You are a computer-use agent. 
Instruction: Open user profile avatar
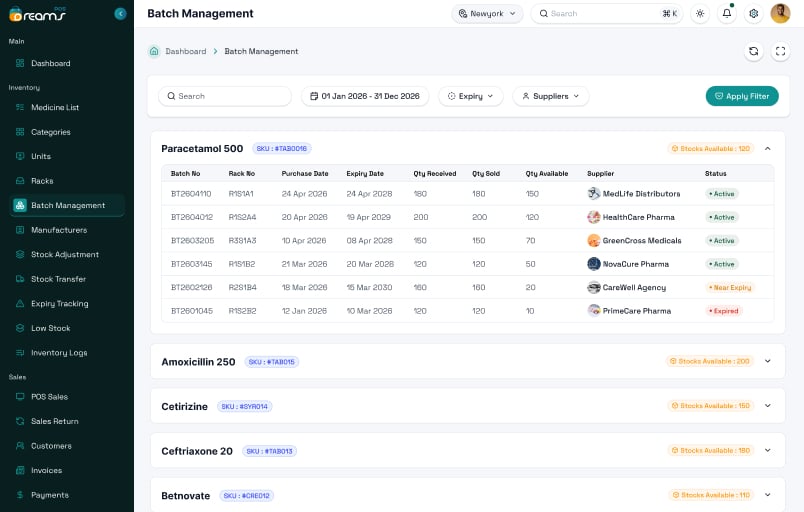(780, 14)
